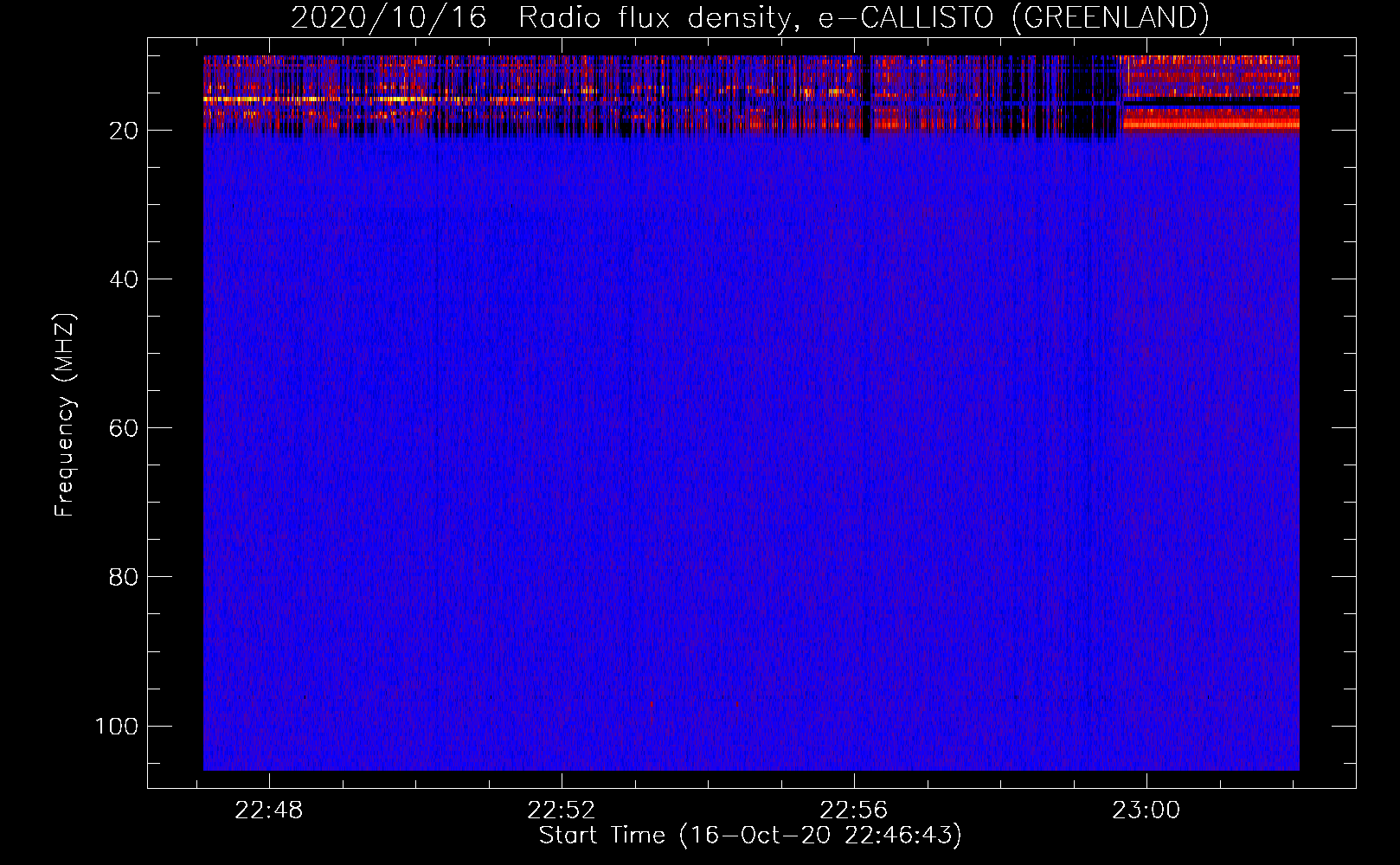The image size is (1400, 865).
Task: Click the 'Start Time (16-Oct-20 22:46:43)' axis label
Action: click(x=750, y=836)
